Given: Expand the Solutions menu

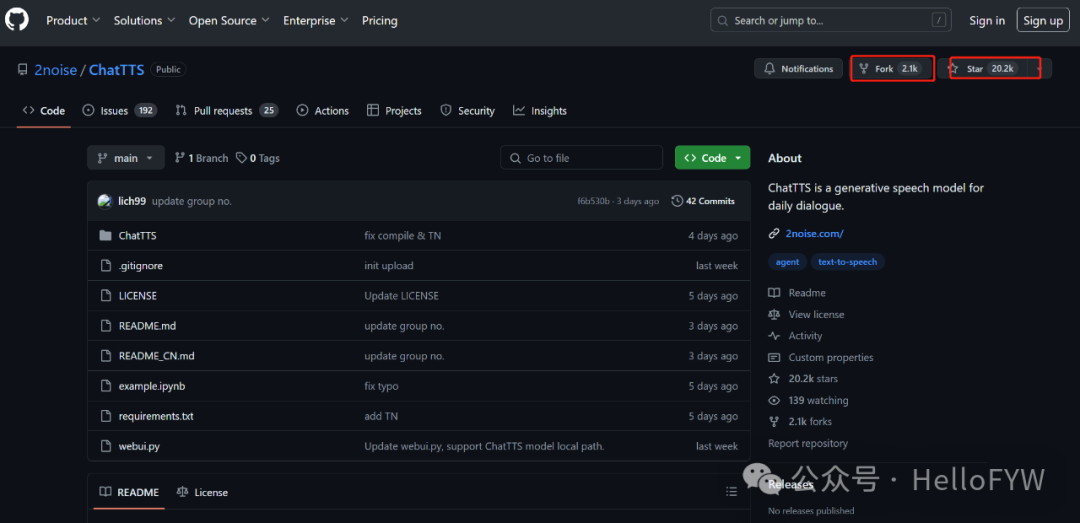Looking at the screenshot, I should [144, 21].
